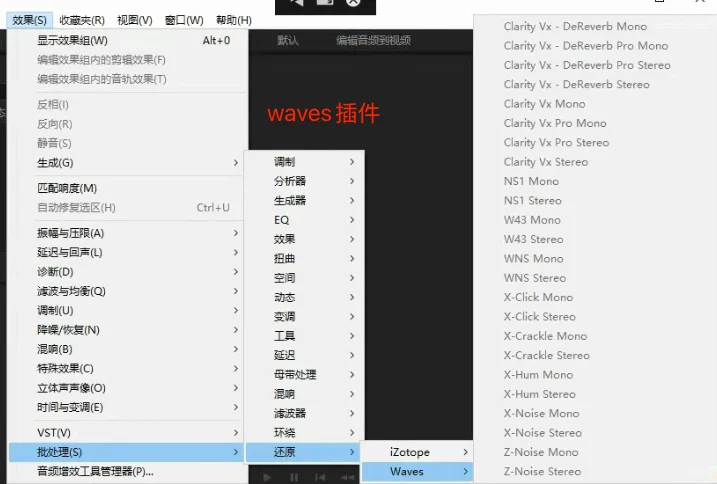Open the 收藏夹(R) menu

(82, 20)
